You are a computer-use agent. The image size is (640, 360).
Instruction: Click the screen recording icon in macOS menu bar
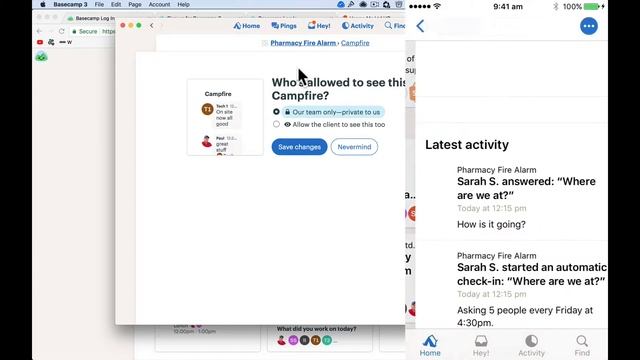[x=375, y=4]
